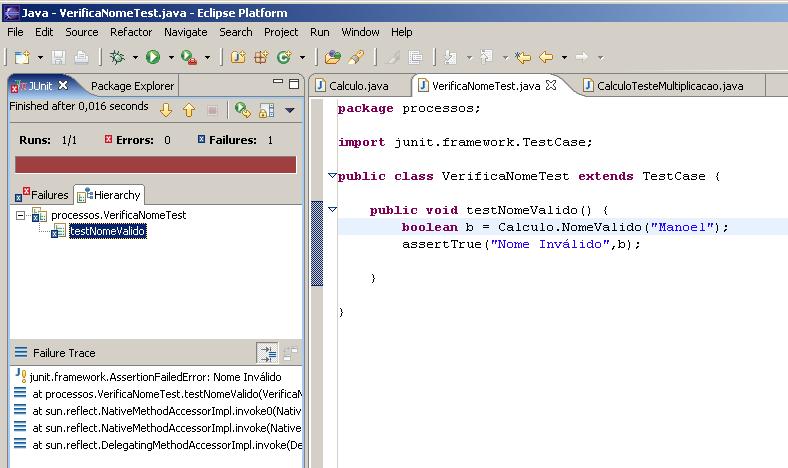Open the Refactor menu
Image resolution: width=788 pixels, height=468 pixels.
pyautogui.click(x=131, y=32)
